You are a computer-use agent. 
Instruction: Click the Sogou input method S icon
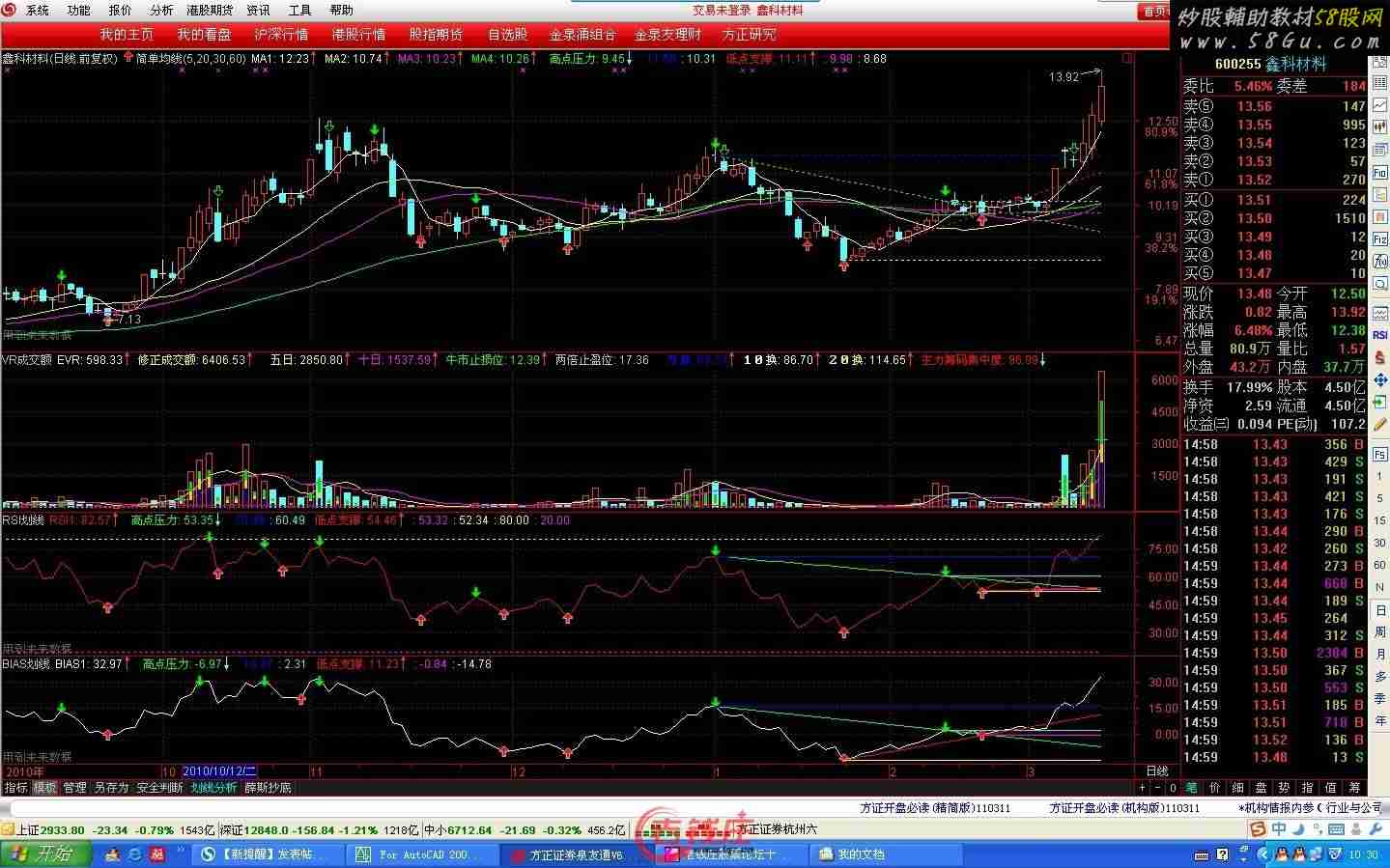pyautogui.click(x=1257, y=829)
